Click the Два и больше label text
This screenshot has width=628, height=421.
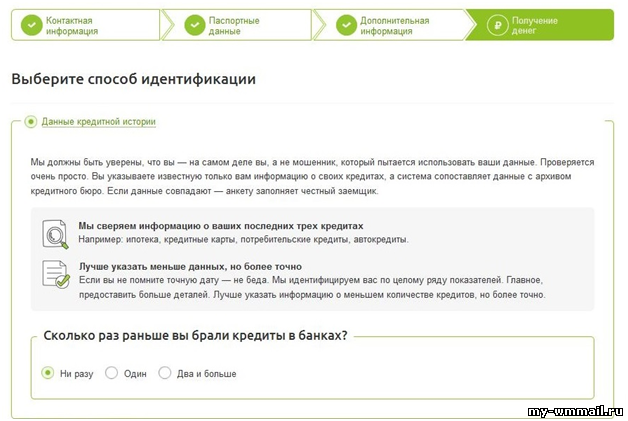click(x=207, y=374)
